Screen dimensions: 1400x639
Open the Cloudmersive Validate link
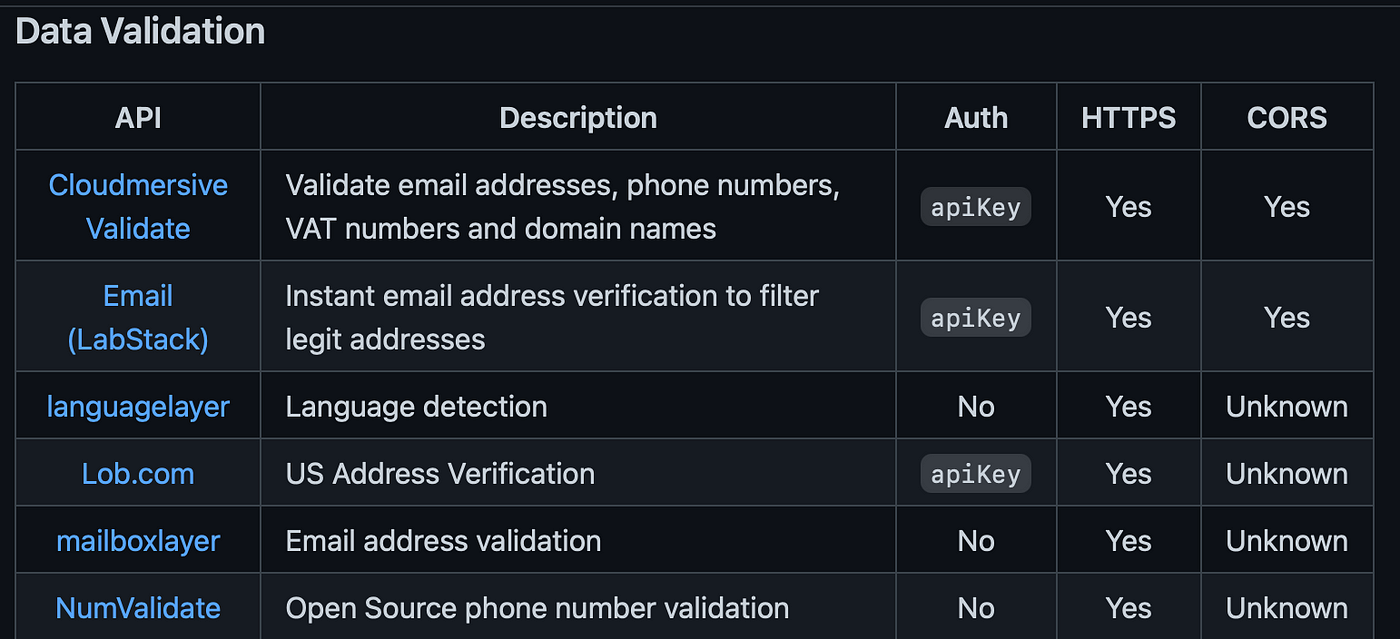click(138, 207)
